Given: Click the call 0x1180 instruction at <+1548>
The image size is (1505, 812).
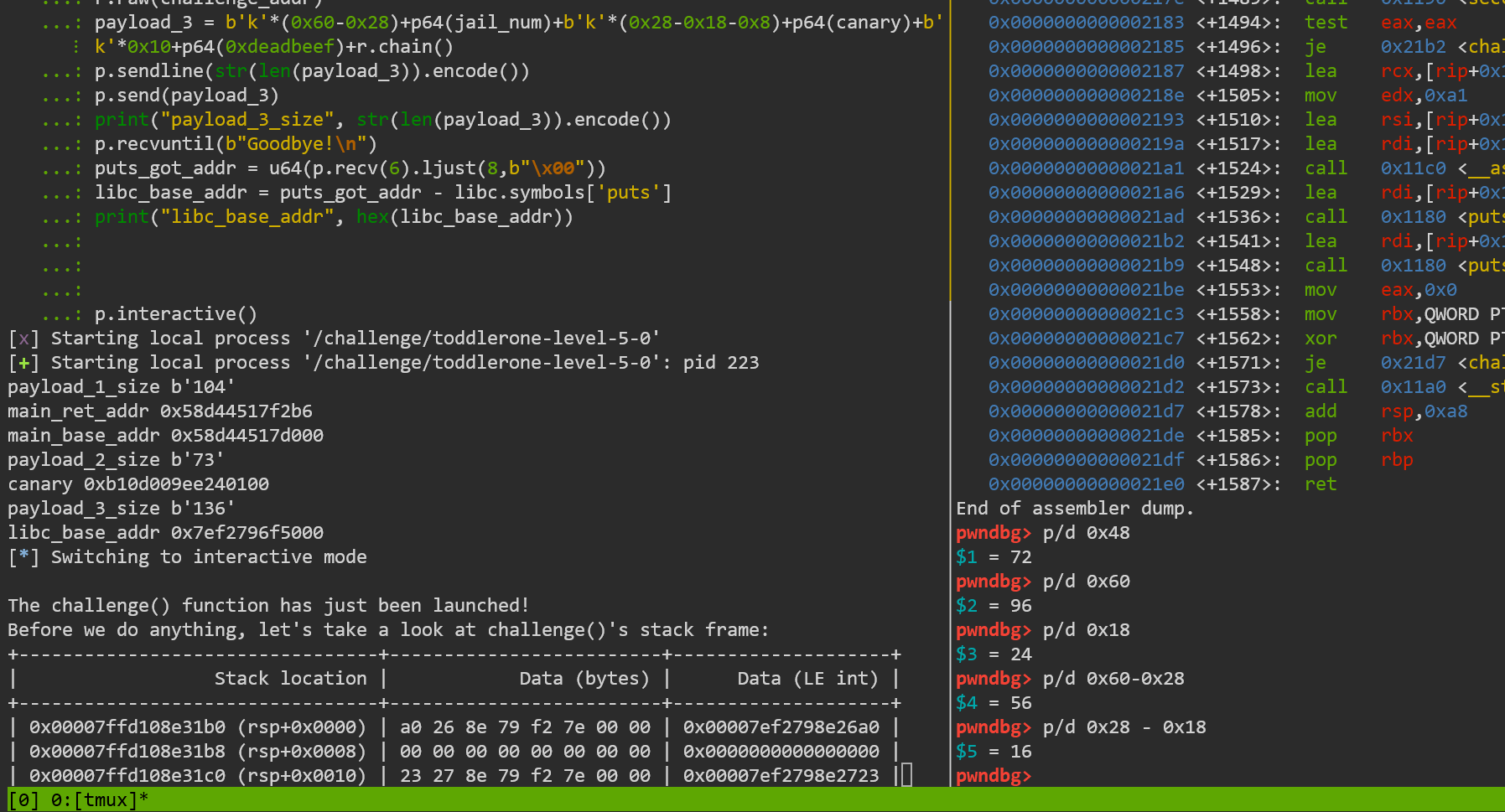Looking at the screenshot, I should tap(1247, 266).
